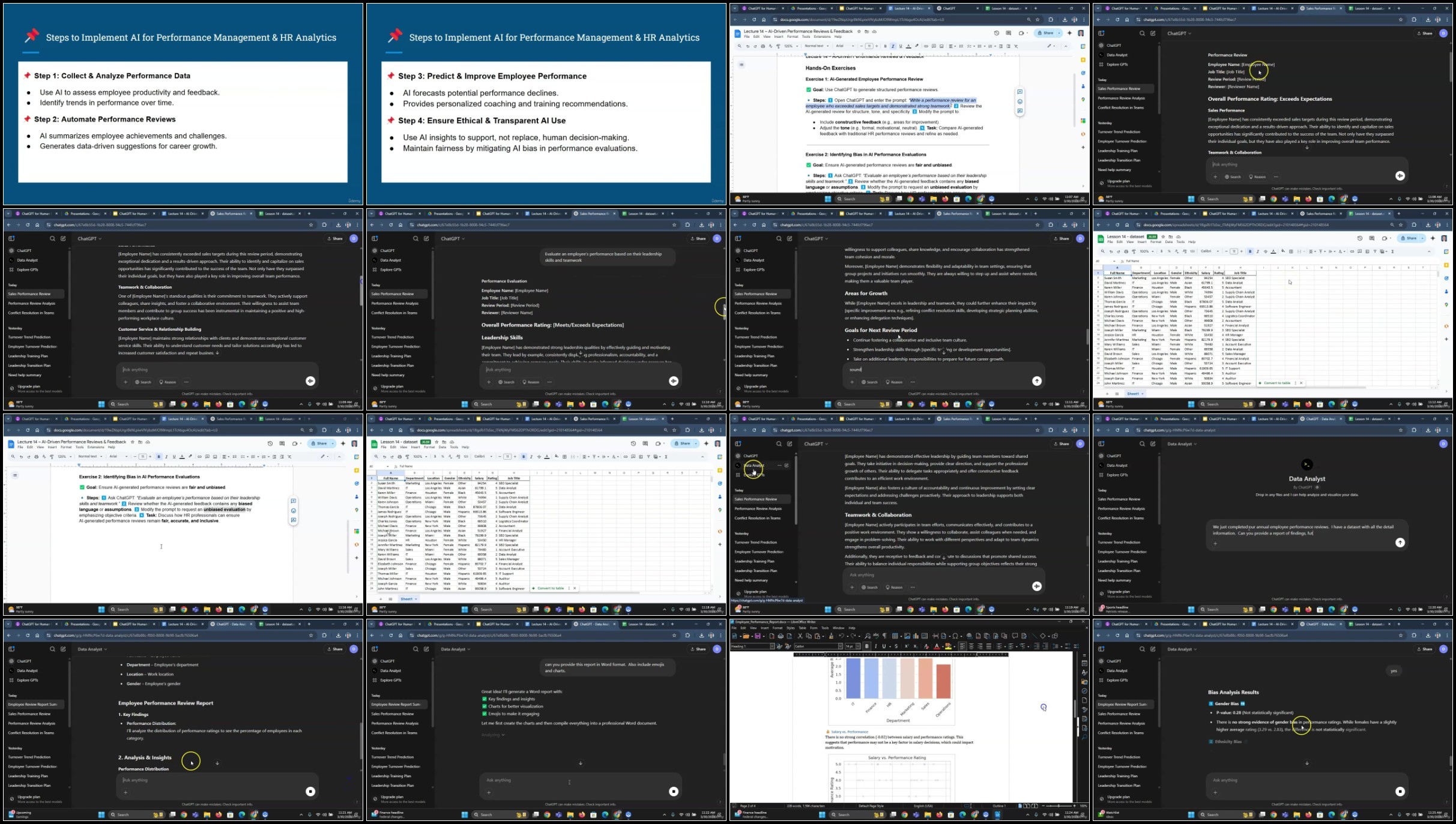Click File Explorer icon in LibreOffice frame's taskbar

click(928, 814)
